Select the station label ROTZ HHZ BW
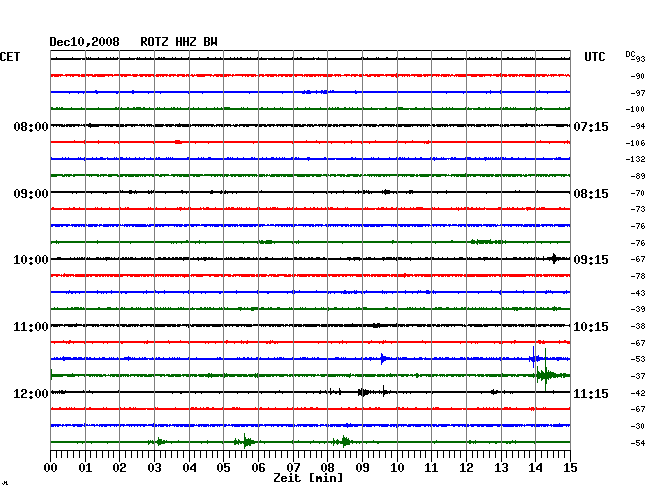The width and height of the screenshot is (650, 494). tap(179, 42)
